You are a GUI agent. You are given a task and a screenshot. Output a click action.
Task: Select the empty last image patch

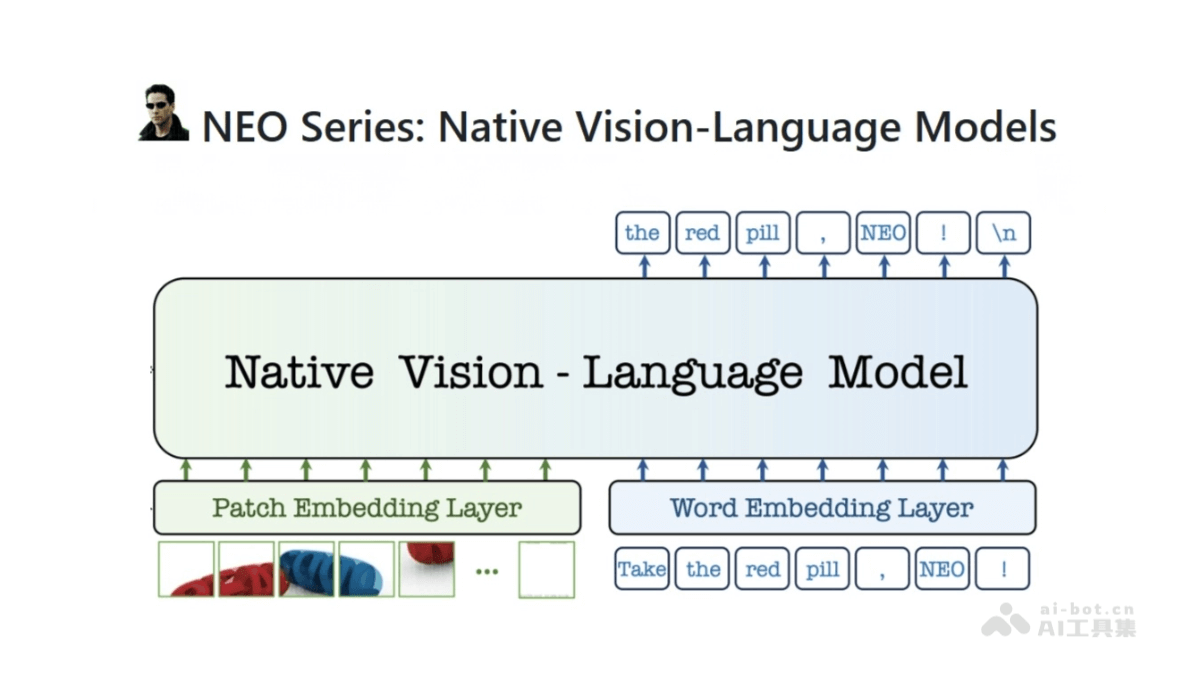(x=546, y=569)
